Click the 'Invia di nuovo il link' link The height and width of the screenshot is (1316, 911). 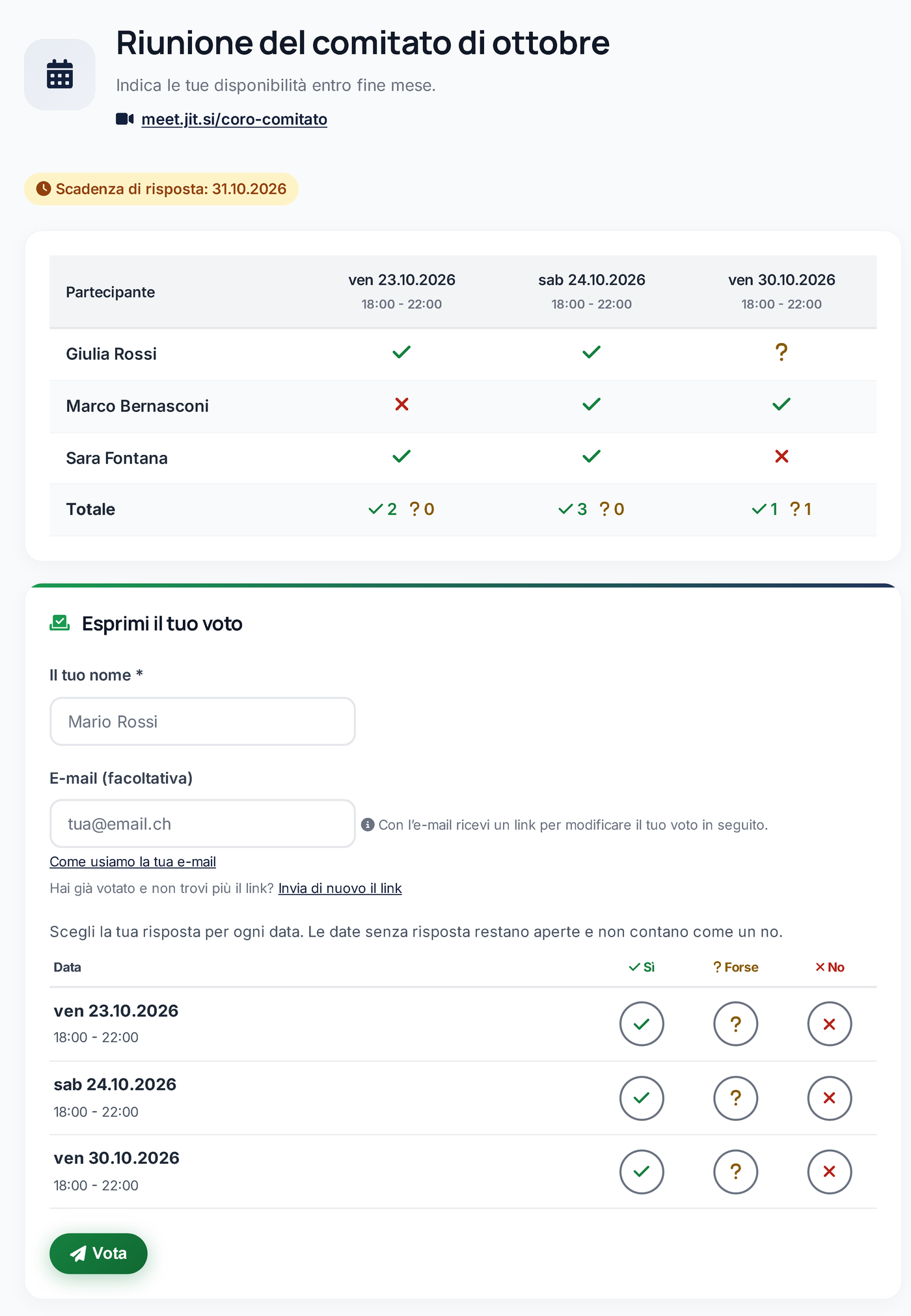[340, 888]
